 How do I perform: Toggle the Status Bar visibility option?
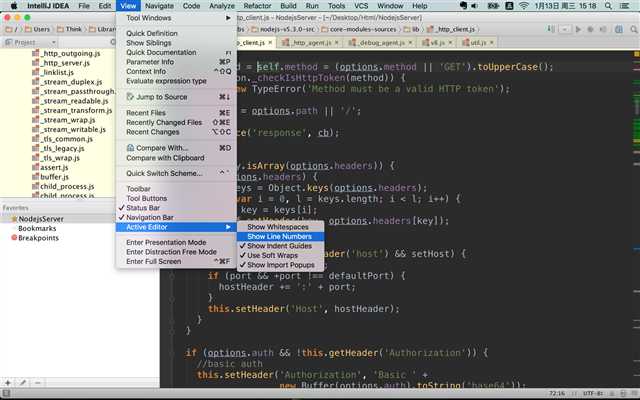176,208
